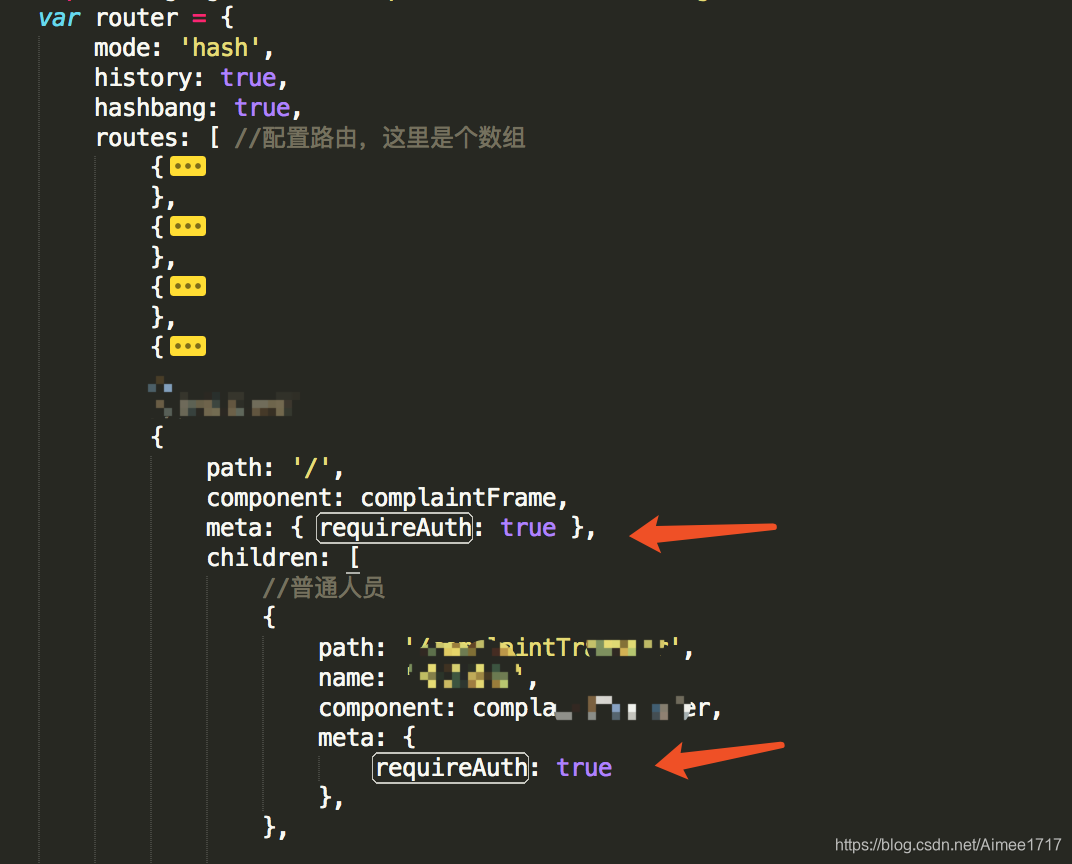Click the 'history' property's true value
The image size is (1072, 864).
pyautogui.click(x=248, y=78)
